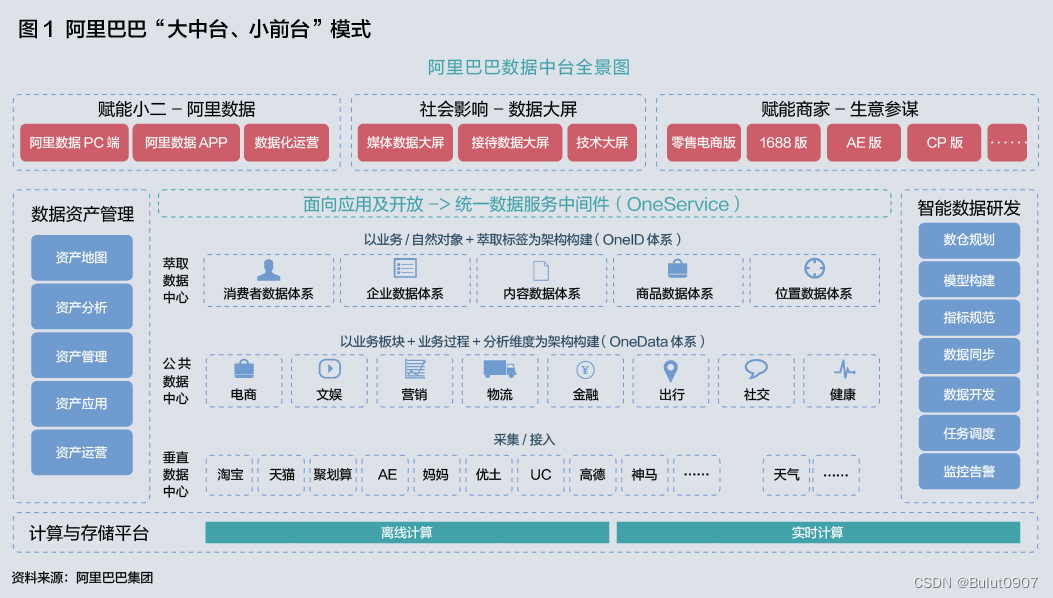
Task: Click the 淘宝 item
Action: [x=229, y=475]
